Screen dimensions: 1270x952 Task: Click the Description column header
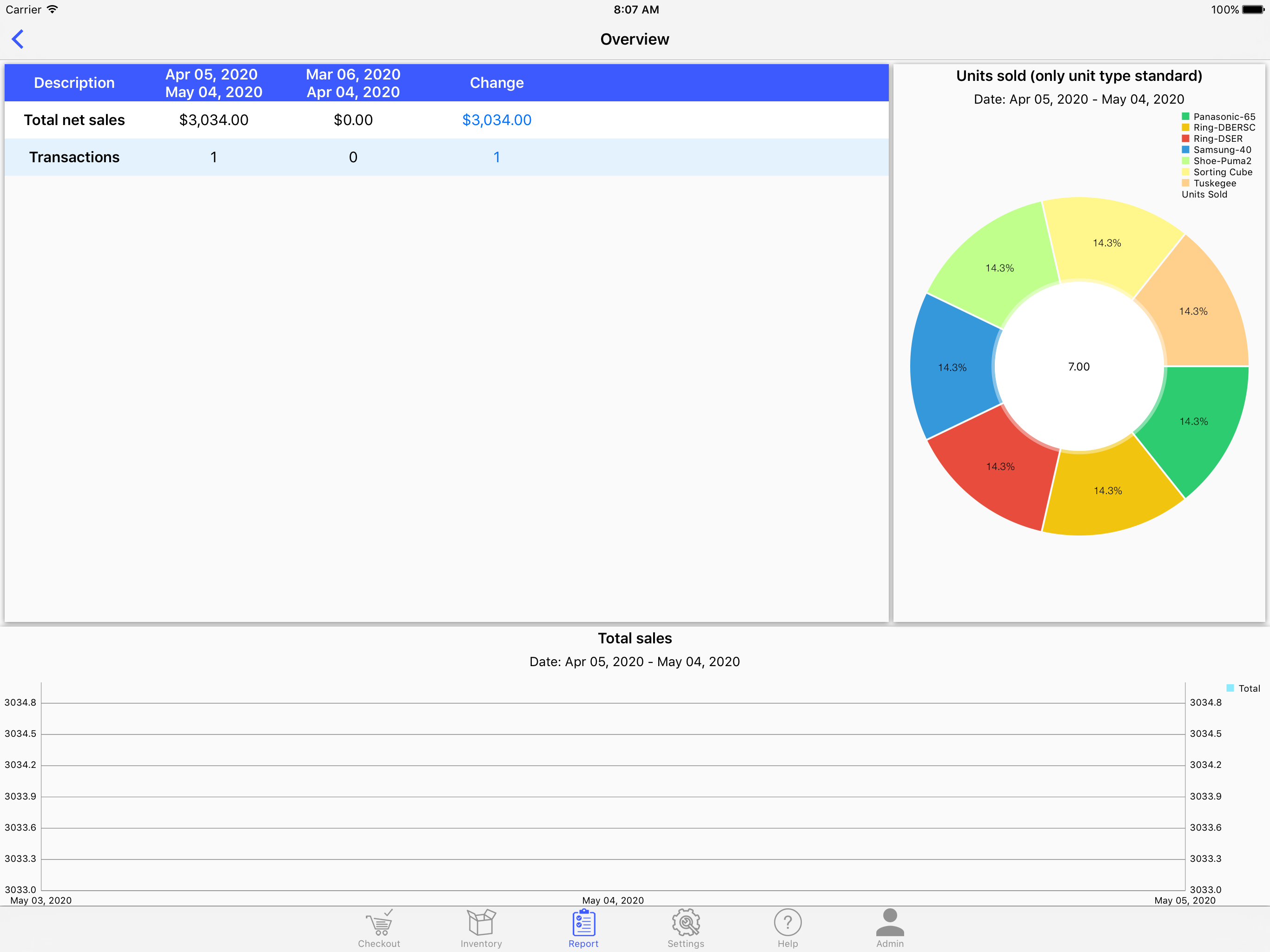click(74, 83)
